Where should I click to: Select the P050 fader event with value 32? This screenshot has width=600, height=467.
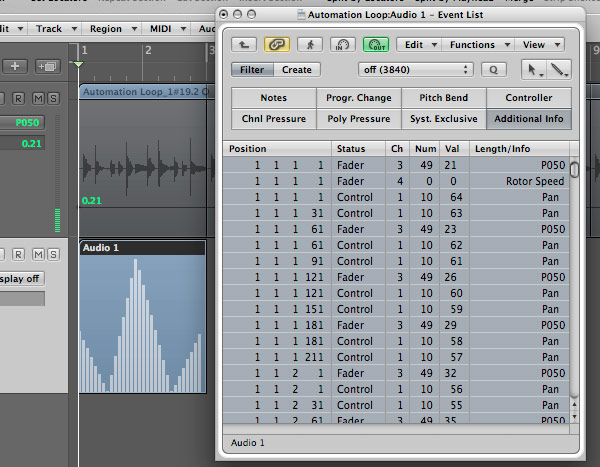396,373
